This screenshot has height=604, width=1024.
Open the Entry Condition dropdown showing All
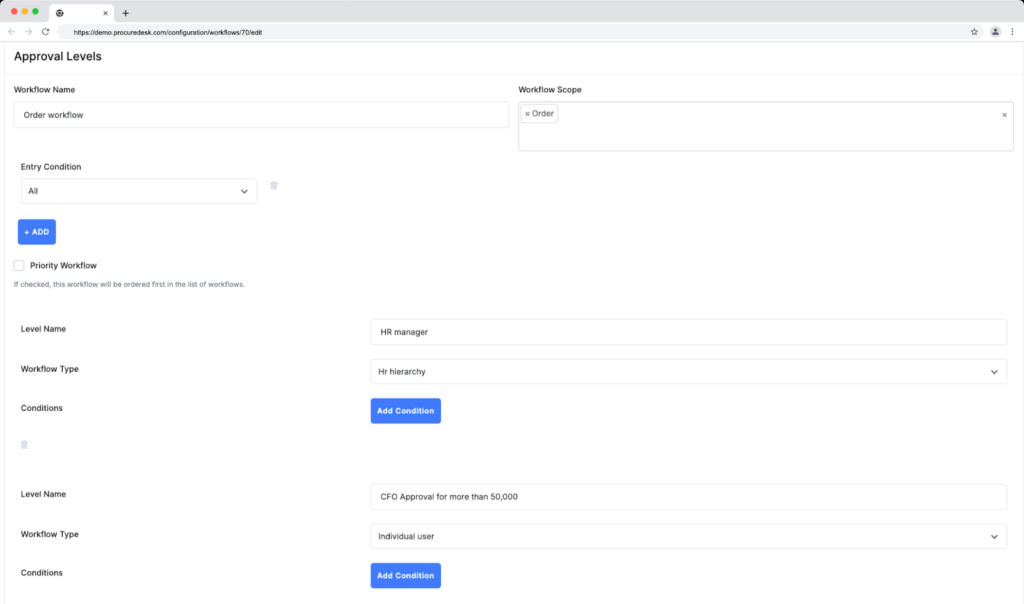[x=138, y=190]
